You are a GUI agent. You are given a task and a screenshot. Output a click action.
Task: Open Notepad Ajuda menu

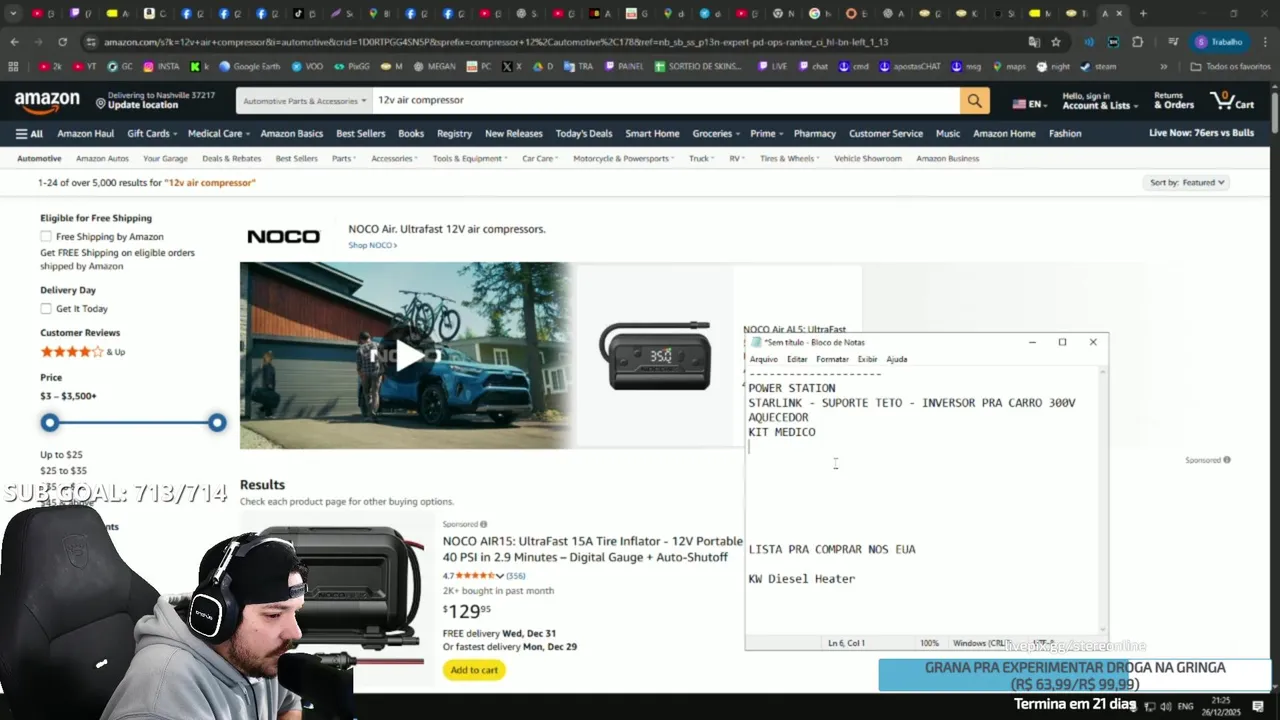tap(897, 359)
